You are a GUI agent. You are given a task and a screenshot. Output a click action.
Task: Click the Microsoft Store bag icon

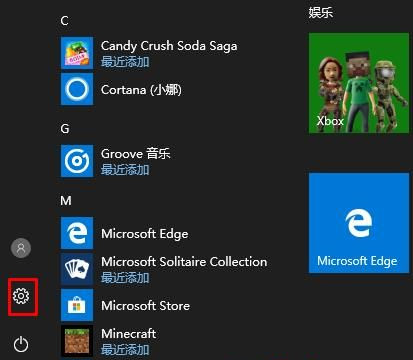[77, 305]
